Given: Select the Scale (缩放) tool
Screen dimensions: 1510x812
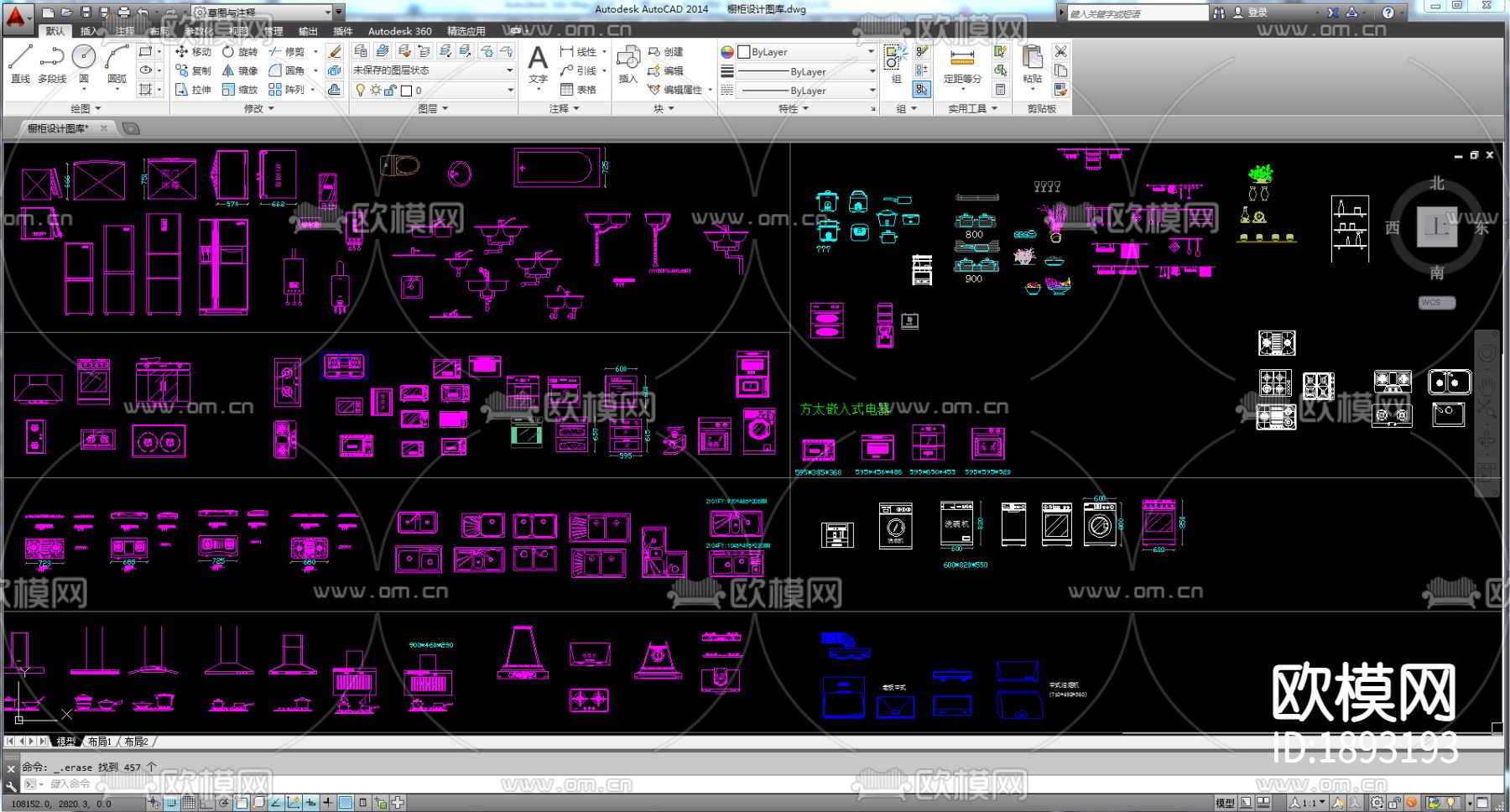Looking at the screenshot, I should pyautogui.click(x=240, y=90).
